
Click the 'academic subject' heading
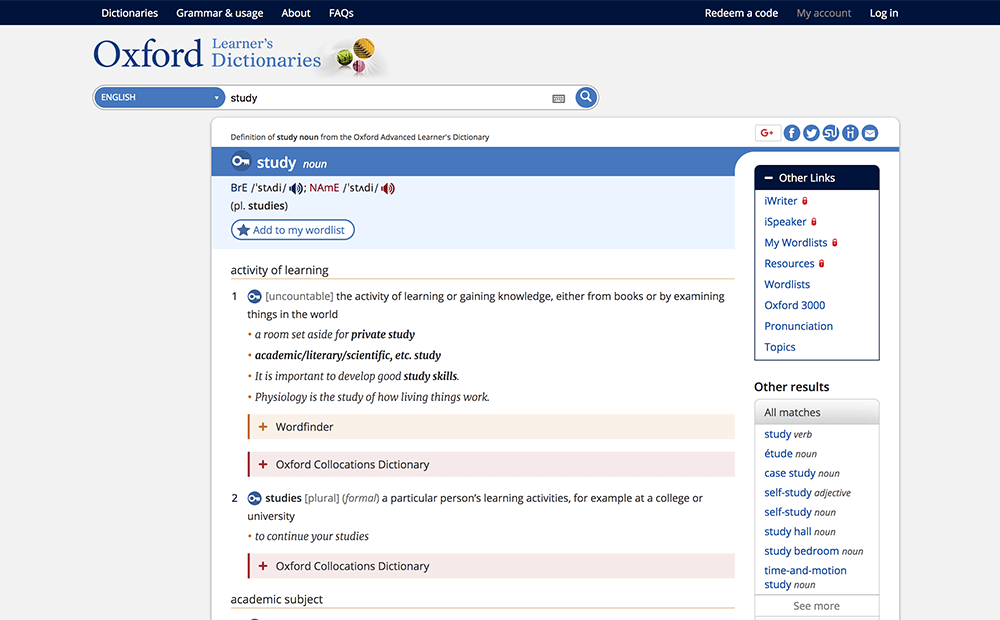tap(276, 599)
